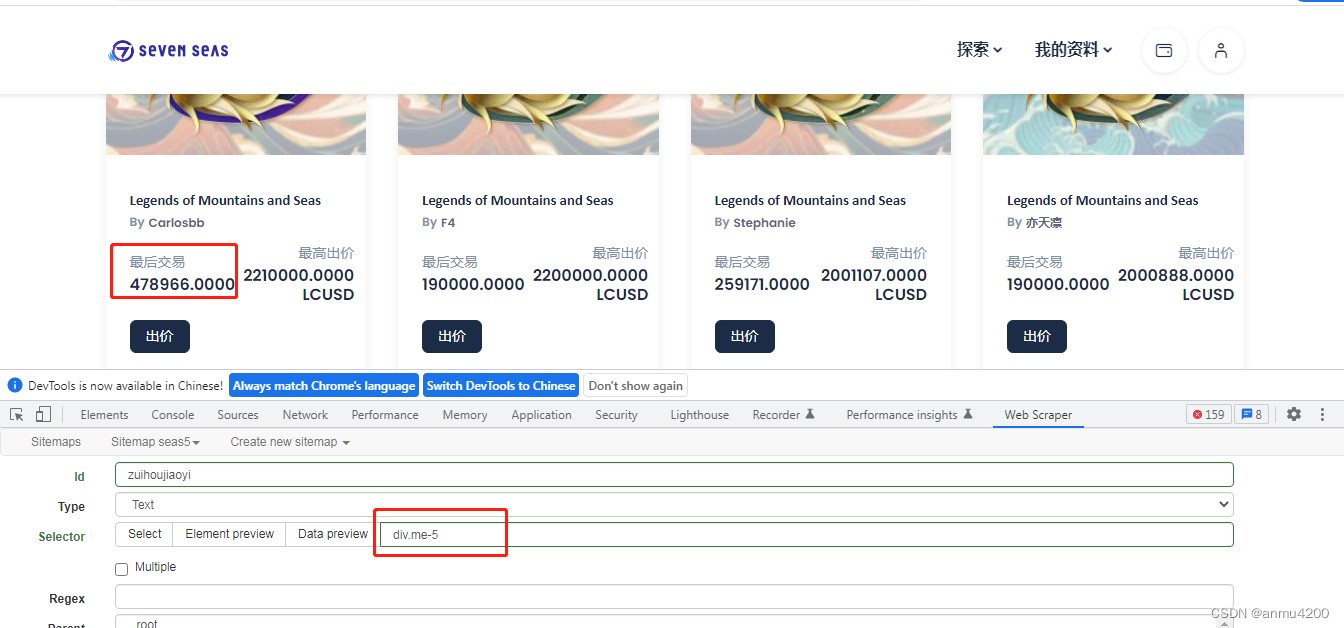Screen dimensions: 1344x628
Task: Switch to the Memory tab
Action: click(465, 415)
